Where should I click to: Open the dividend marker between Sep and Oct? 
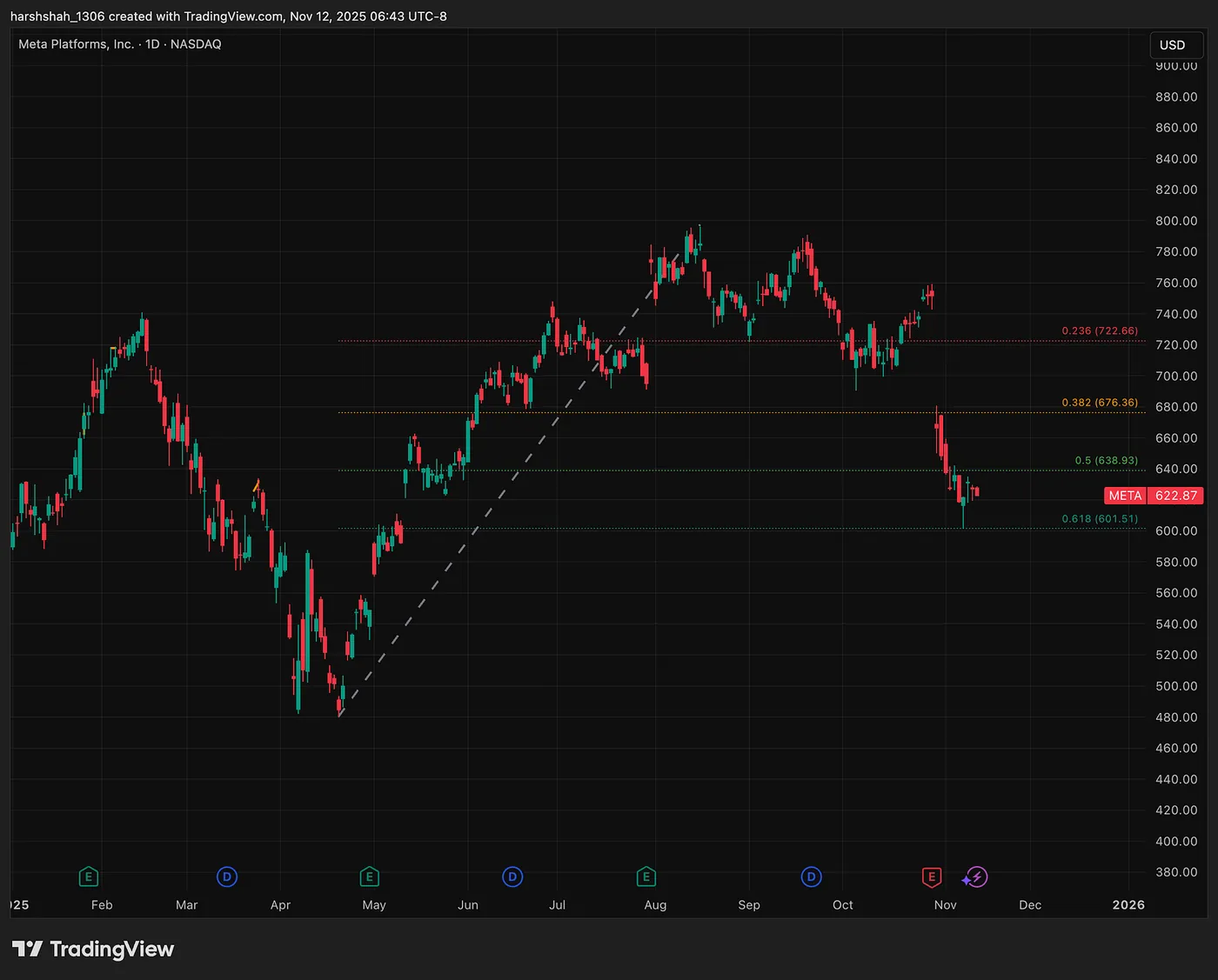(811, 877)
